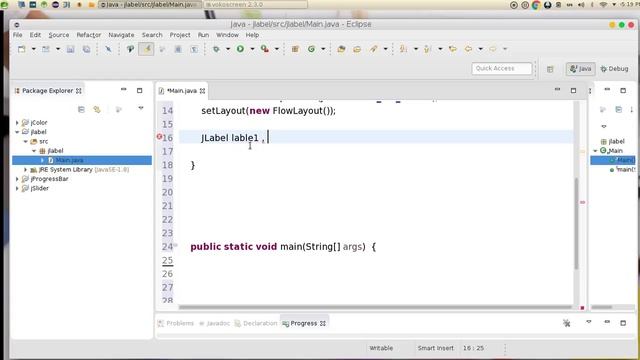
Task: Open the dropdown next to the New icon
Action: 33,49
